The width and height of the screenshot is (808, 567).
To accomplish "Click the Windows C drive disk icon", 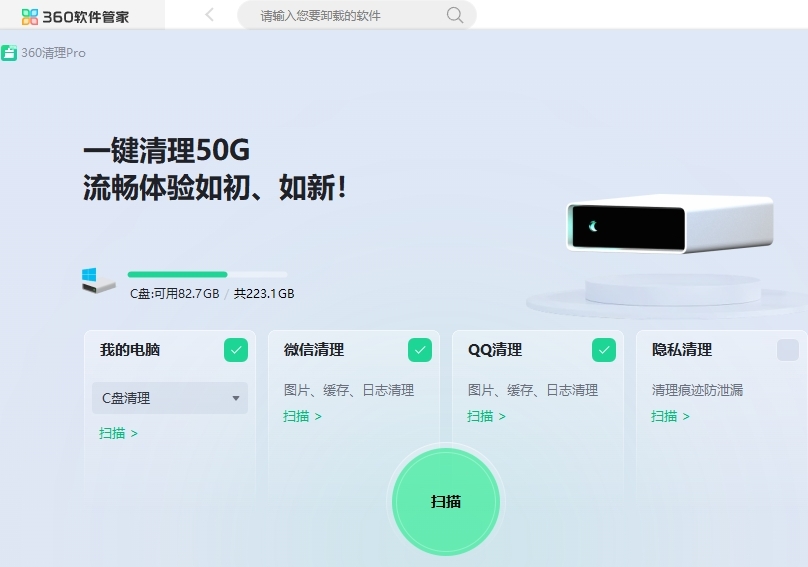I will pos(98,281).
